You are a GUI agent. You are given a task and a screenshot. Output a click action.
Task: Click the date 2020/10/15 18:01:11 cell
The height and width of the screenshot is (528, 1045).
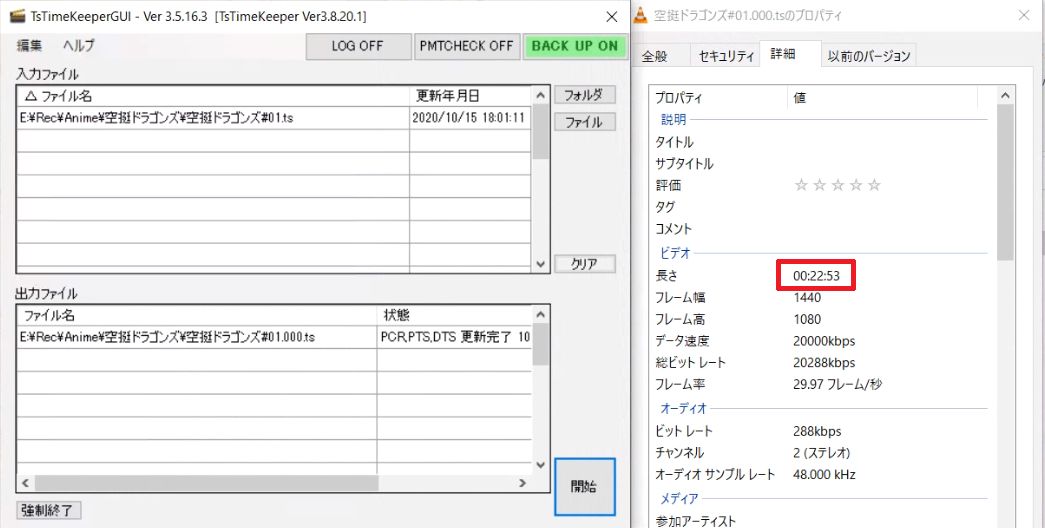469,118
